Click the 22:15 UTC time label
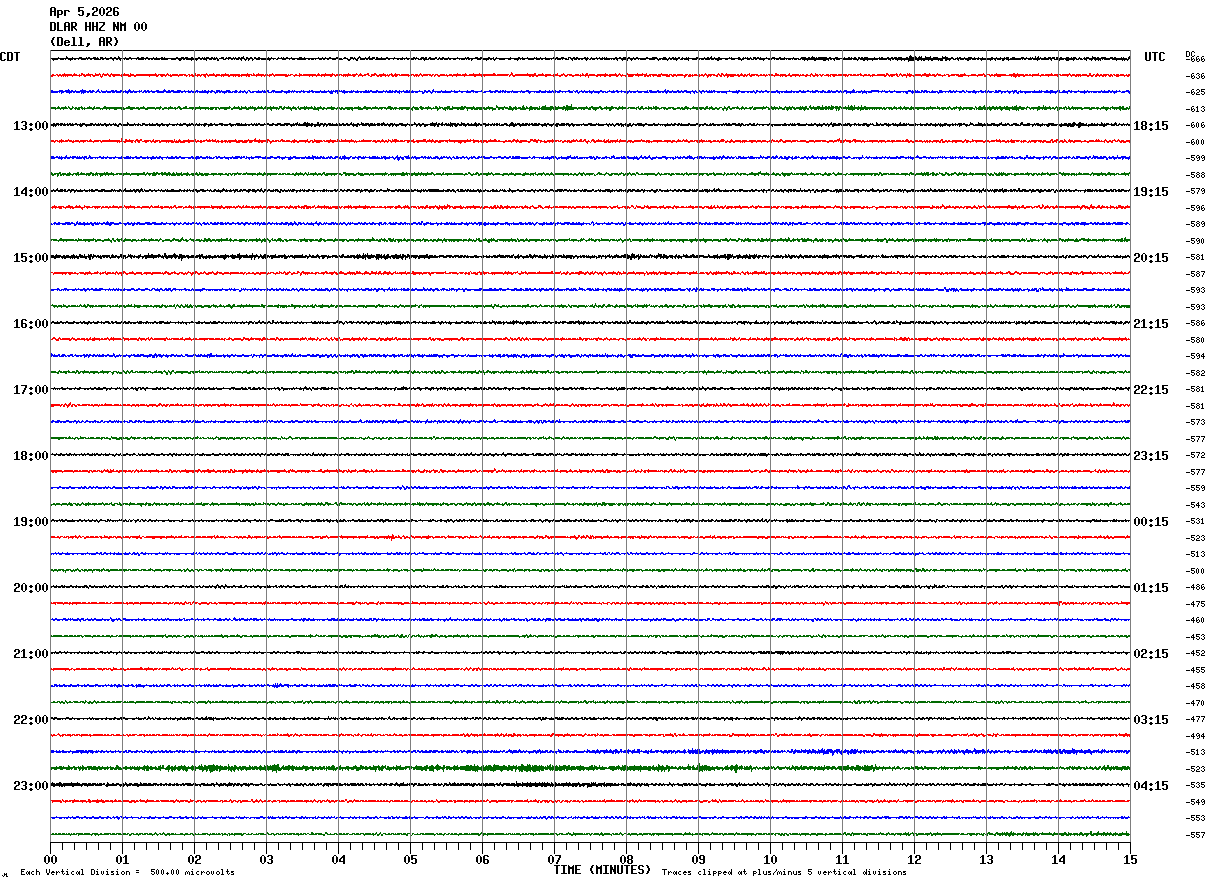 [x=1150, y=390]
